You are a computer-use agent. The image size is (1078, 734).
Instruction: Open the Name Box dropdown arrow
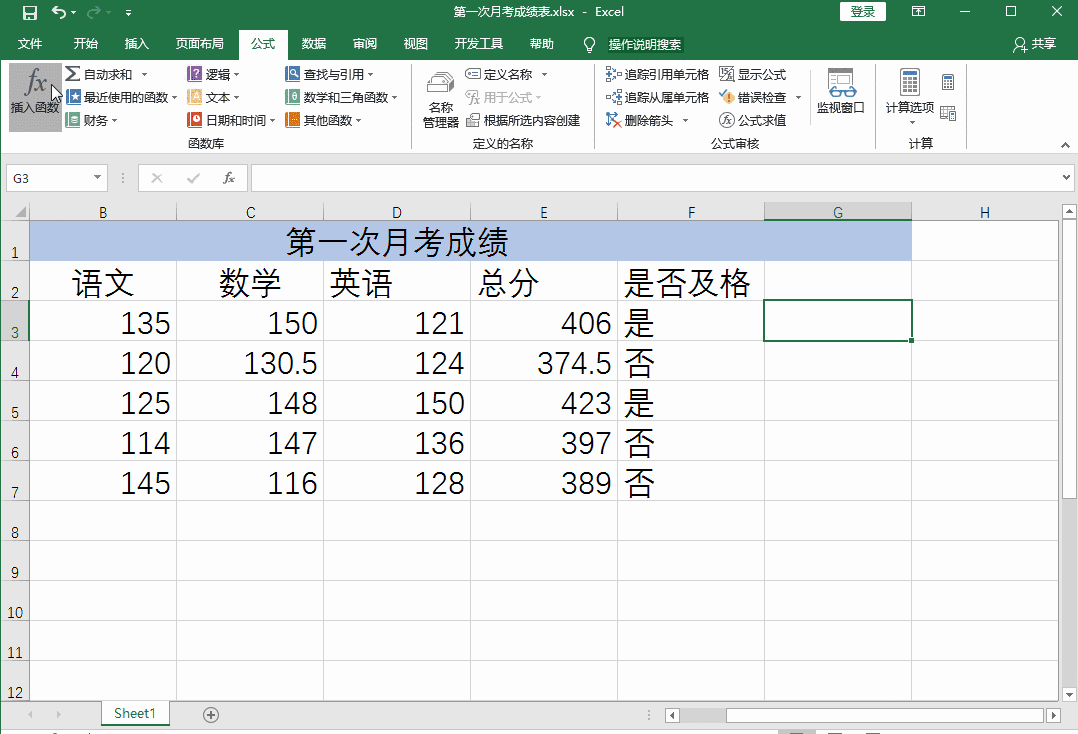(98, 178)
